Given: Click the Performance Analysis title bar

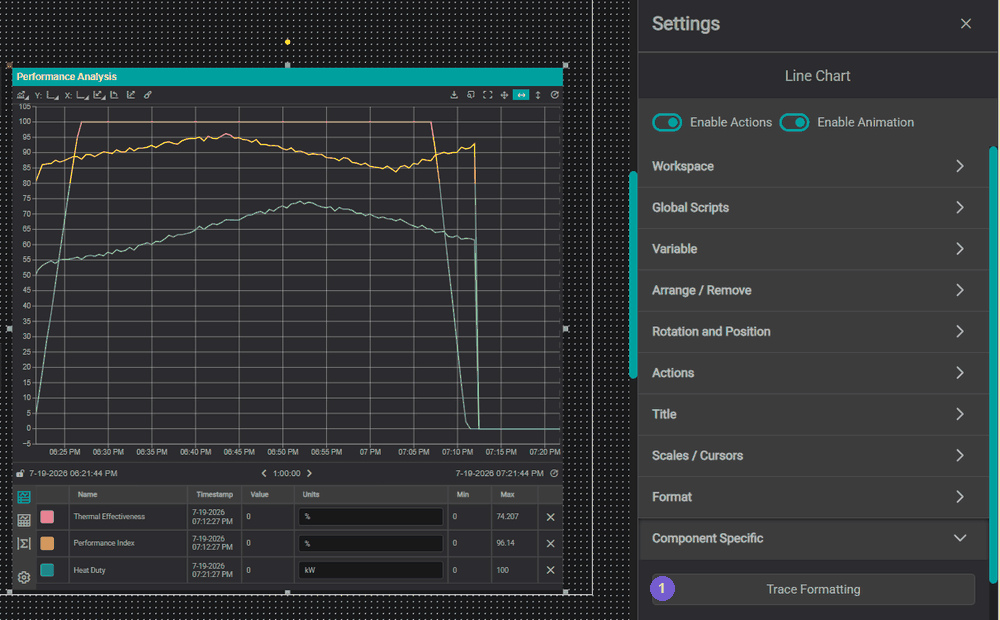Looking at the screenshot, I should pos(288,77).
